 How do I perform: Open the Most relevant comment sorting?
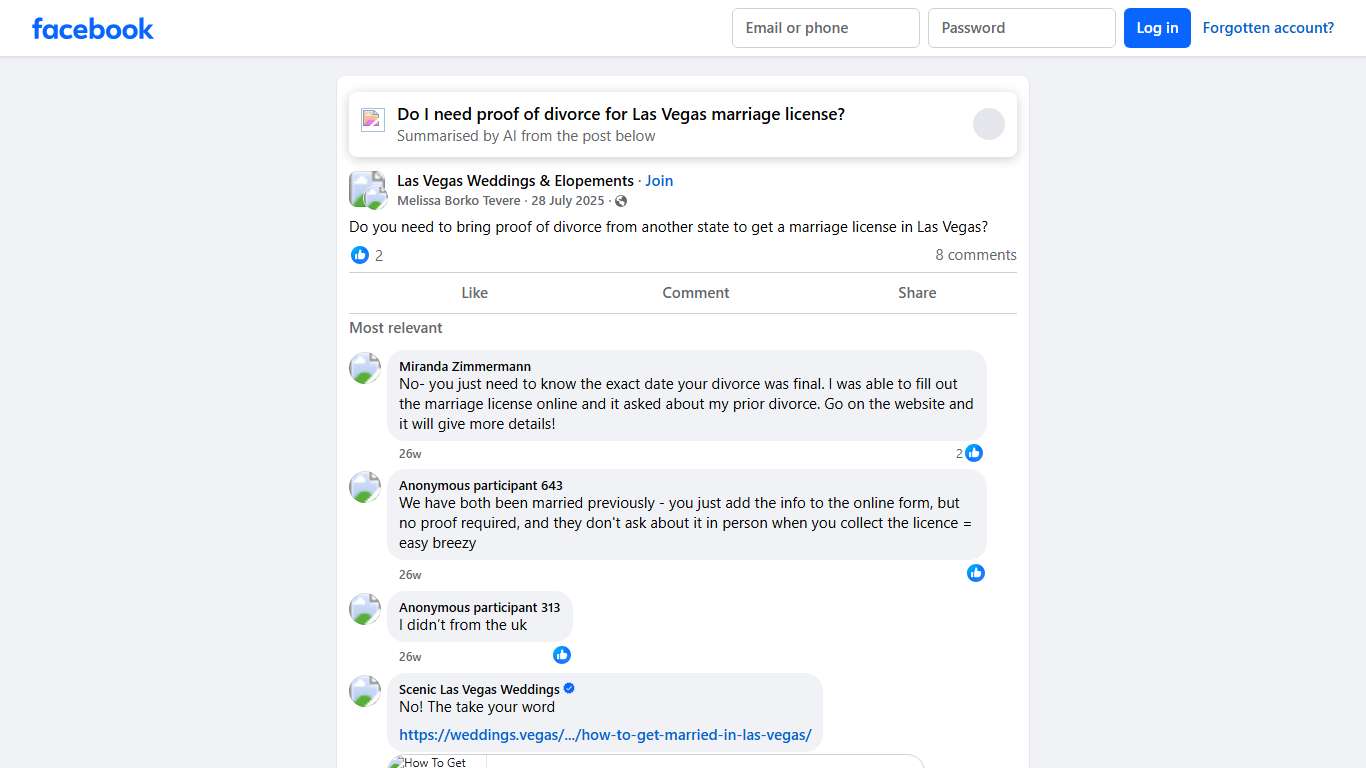coord(396,328)
